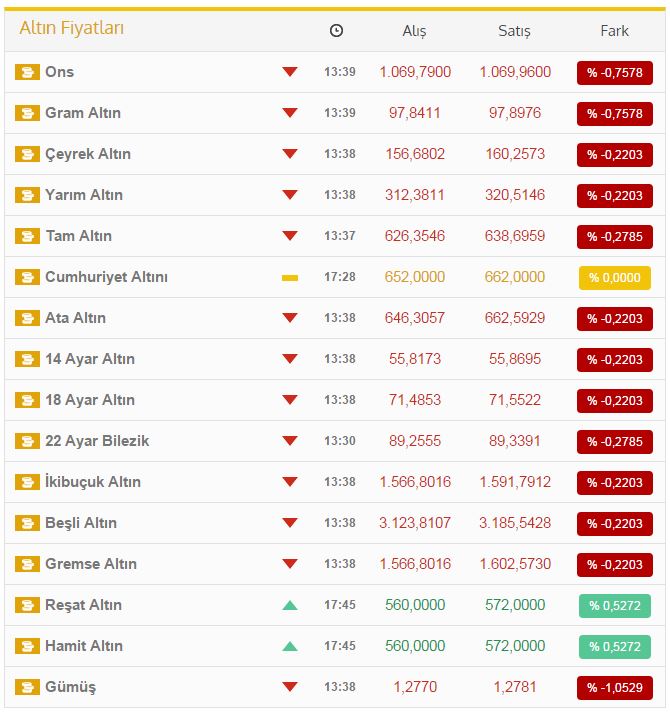Click the Alış column header
The width and height of the screenshot is (670, 716).
click(414, 31)
